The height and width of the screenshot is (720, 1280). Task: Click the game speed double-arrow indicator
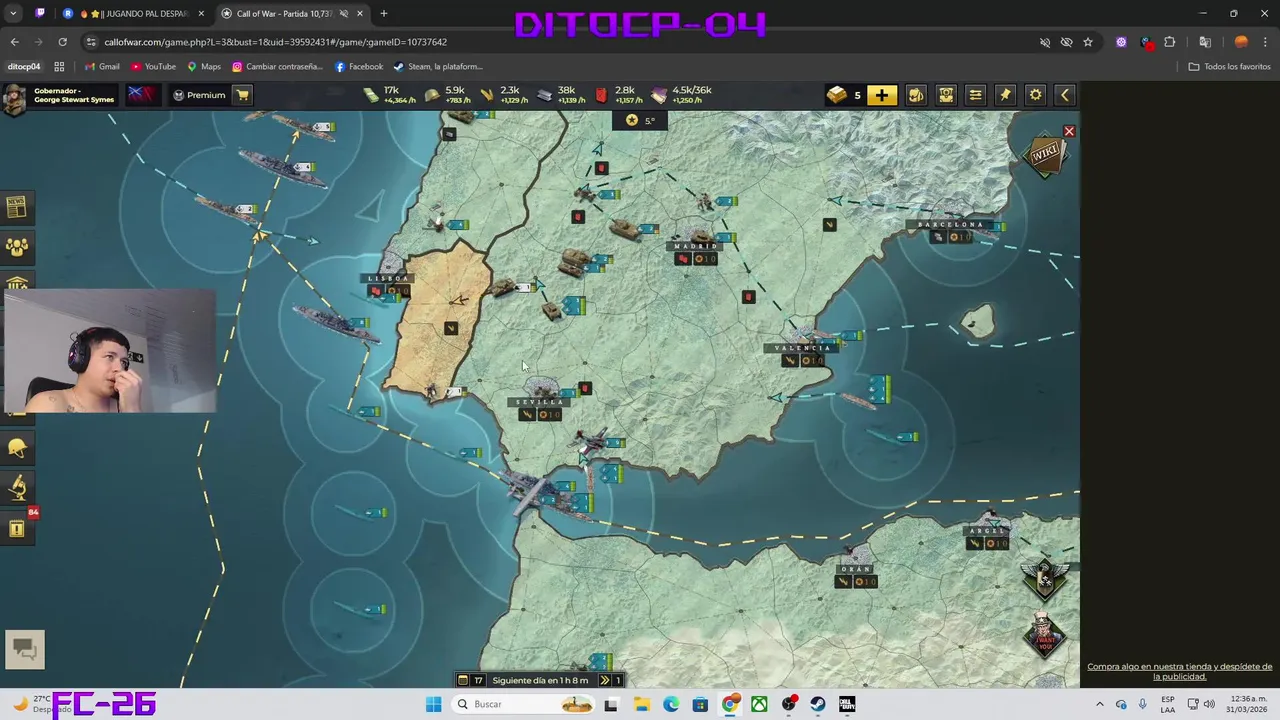[x=604, y=680]
